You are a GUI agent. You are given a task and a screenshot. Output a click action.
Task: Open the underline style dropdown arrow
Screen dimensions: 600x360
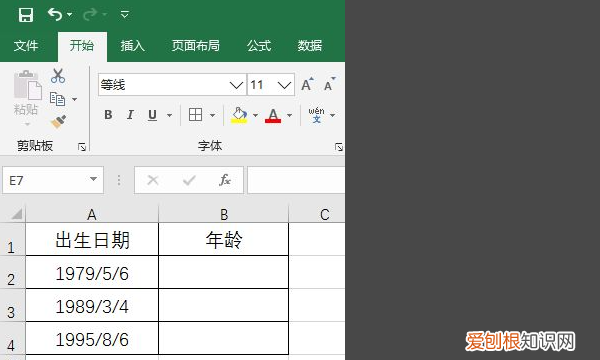pos(169,115)
